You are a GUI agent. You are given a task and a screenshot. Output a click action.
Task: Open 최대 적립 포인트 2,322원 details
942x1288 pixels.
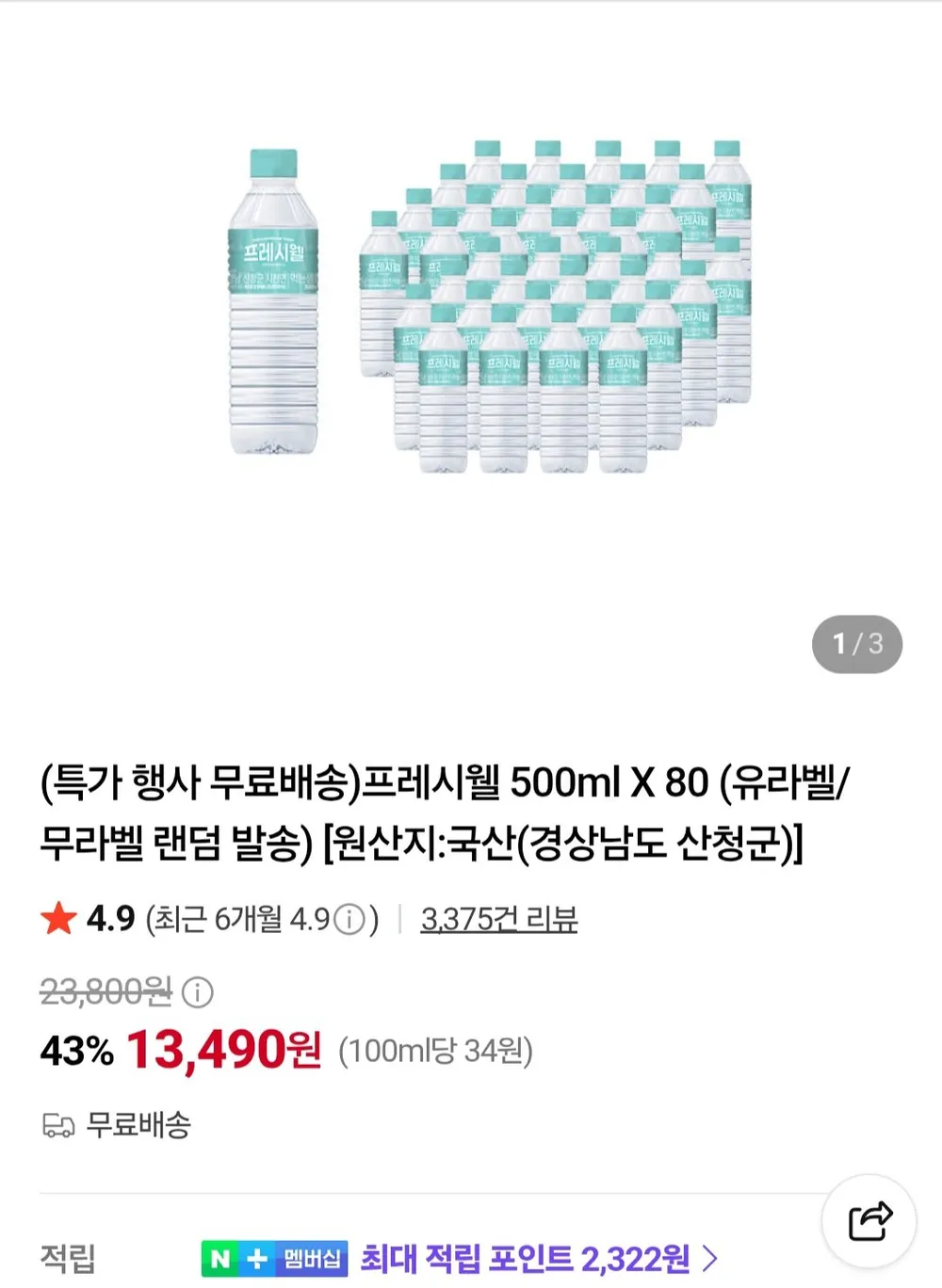[x=526, y=1259]
